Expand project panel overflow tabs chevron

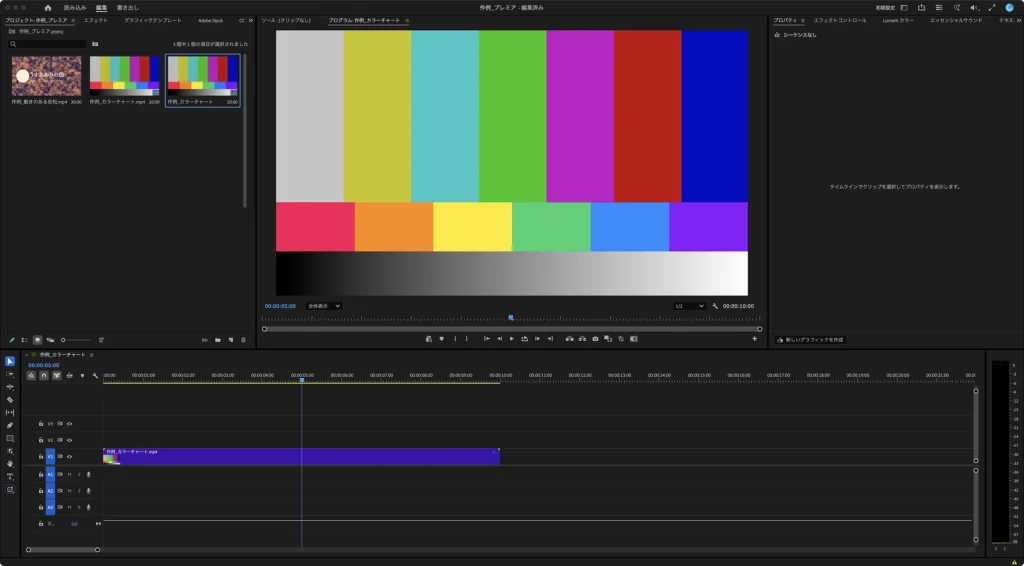[251, 21]
